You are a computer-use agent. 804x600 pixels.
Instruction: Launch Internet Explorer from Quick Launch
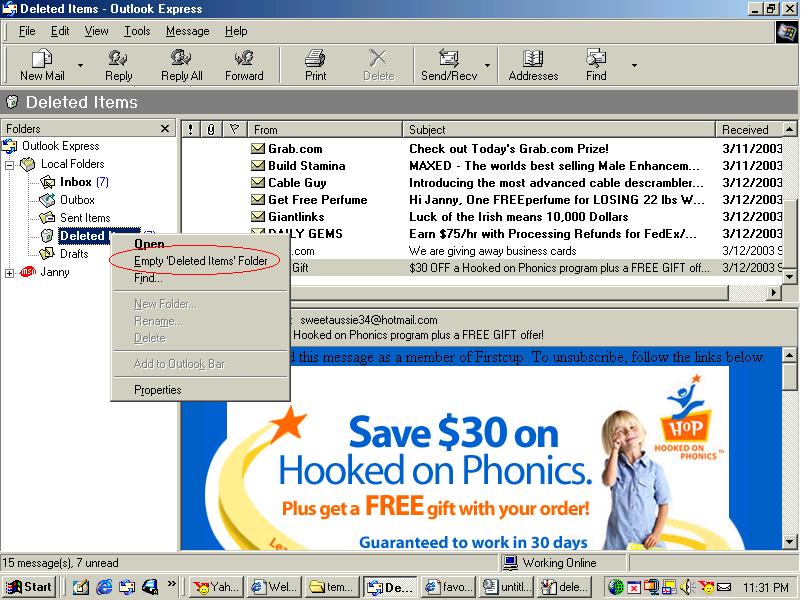(104, 587)
